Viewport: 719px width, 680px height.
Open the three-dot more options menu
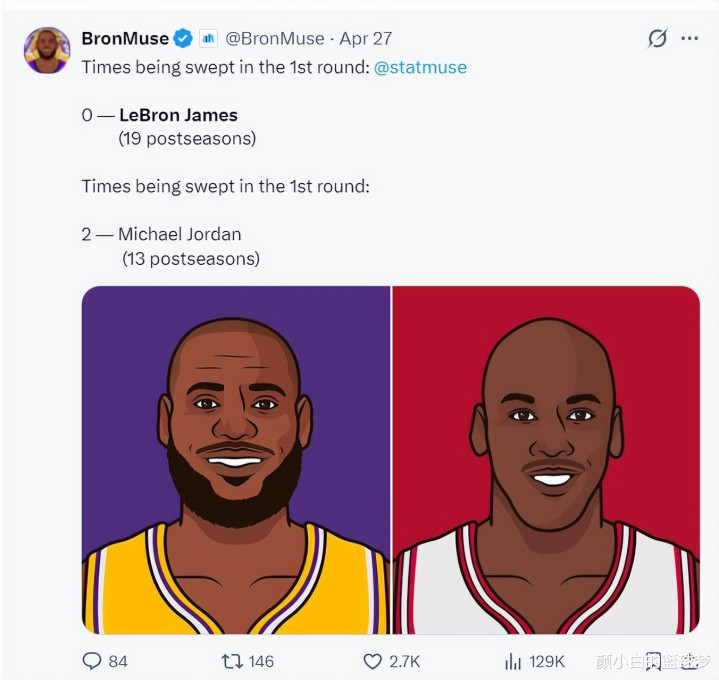689,38
